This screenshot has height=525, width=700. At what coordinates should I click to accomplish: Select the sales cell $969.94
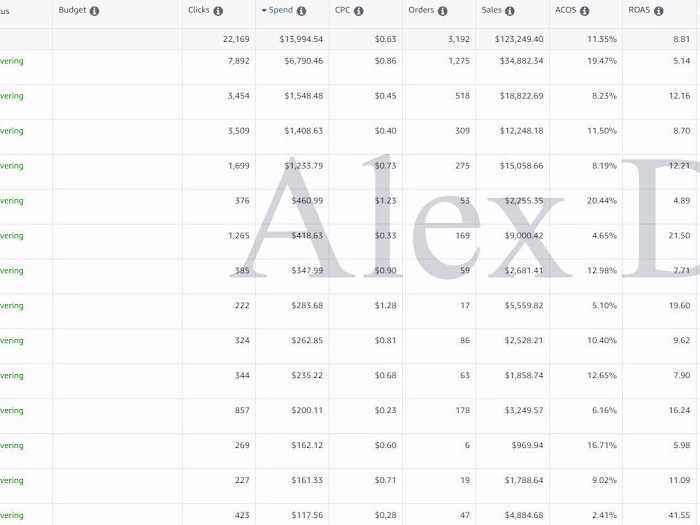pyautogui.click(x=528, y=446)
